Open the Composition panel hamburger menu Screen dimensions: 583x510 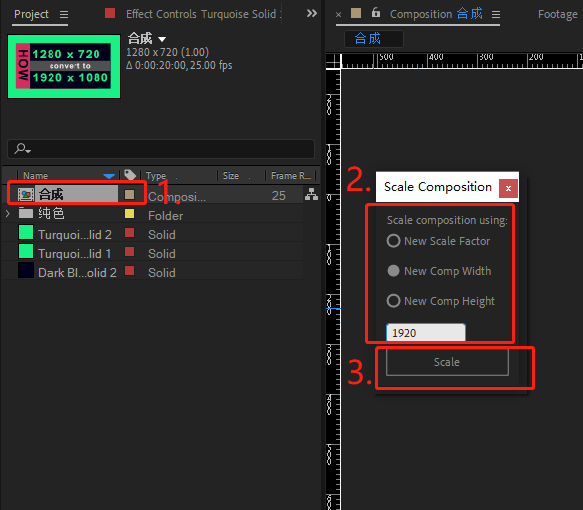[x=496, y=14]
